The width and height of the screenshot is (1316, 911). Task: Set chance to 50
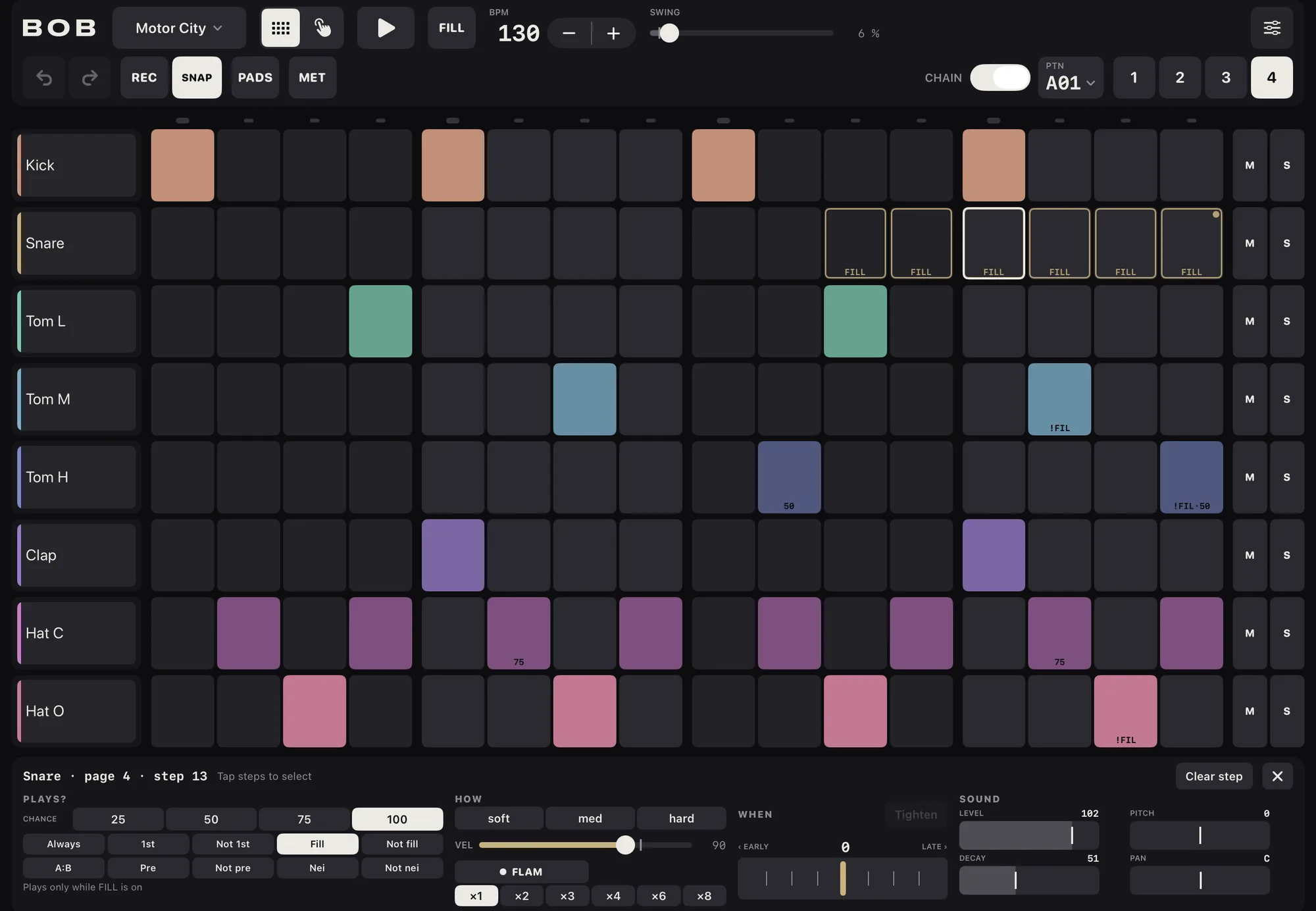tap(211, 819)
